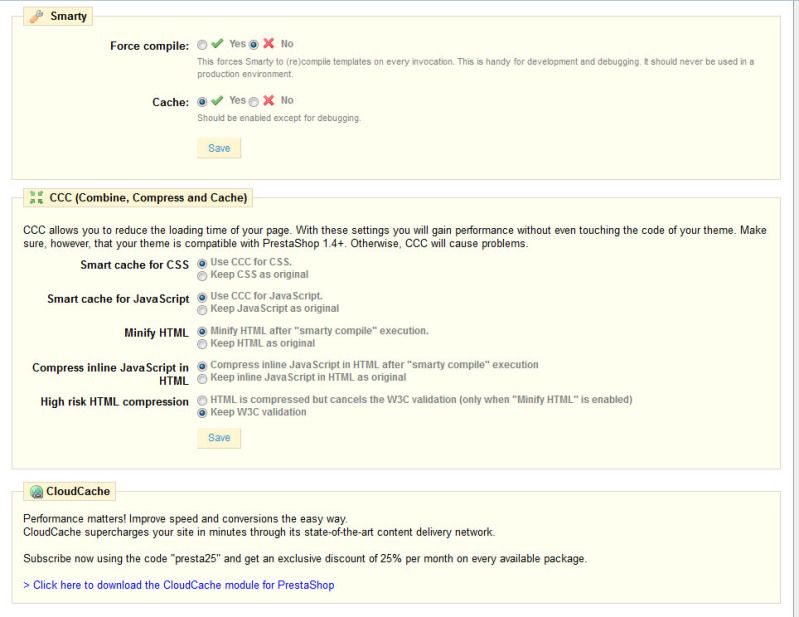This screenshot has height=617, width=799.
Task: Click the presta25 discount code sentence
Action: [305, 558]
